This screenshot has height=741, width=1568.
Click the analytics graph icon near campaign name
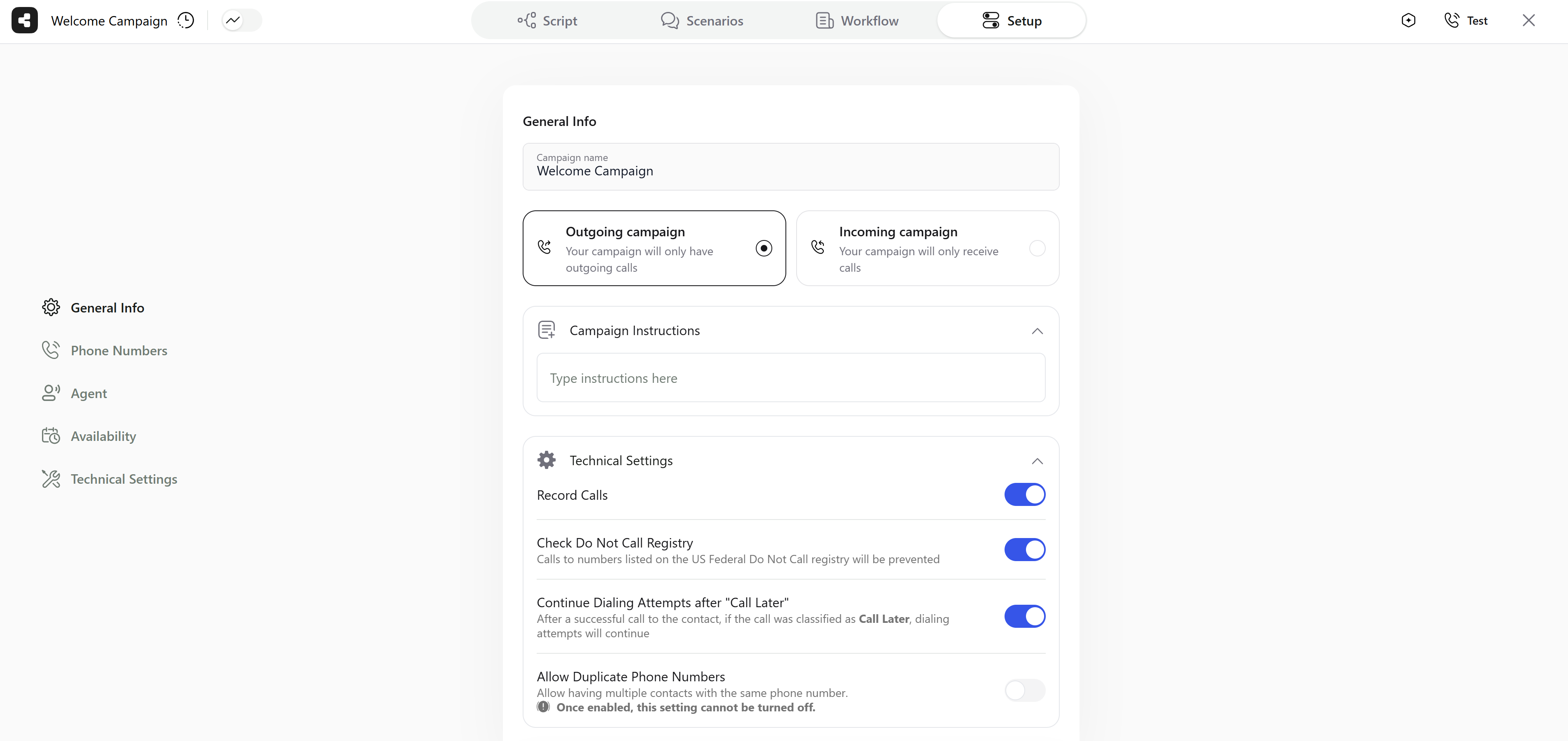(234, 20)
